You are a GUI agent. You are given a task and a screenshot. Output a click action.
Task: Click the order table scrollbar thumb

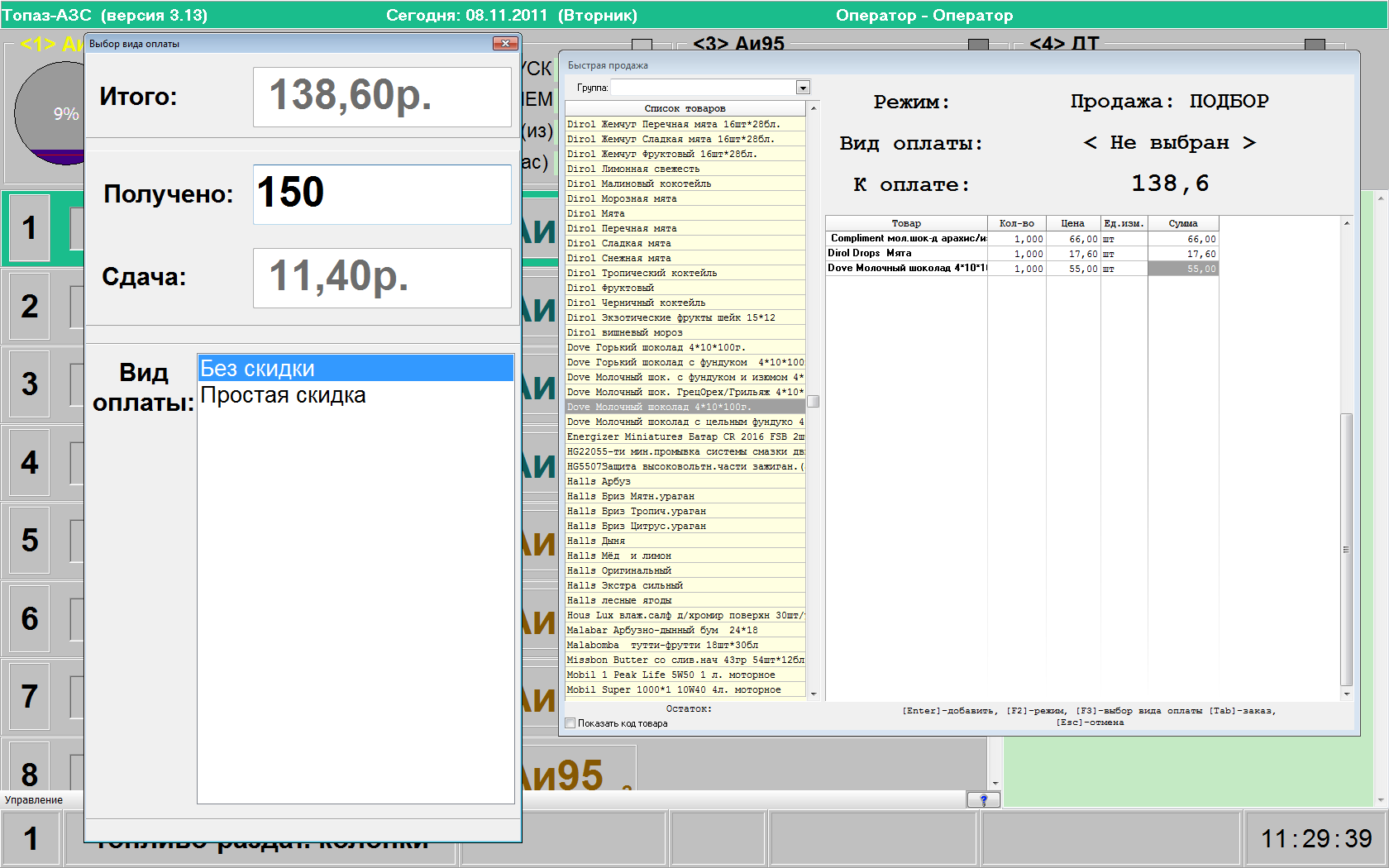pos(1347,550)
